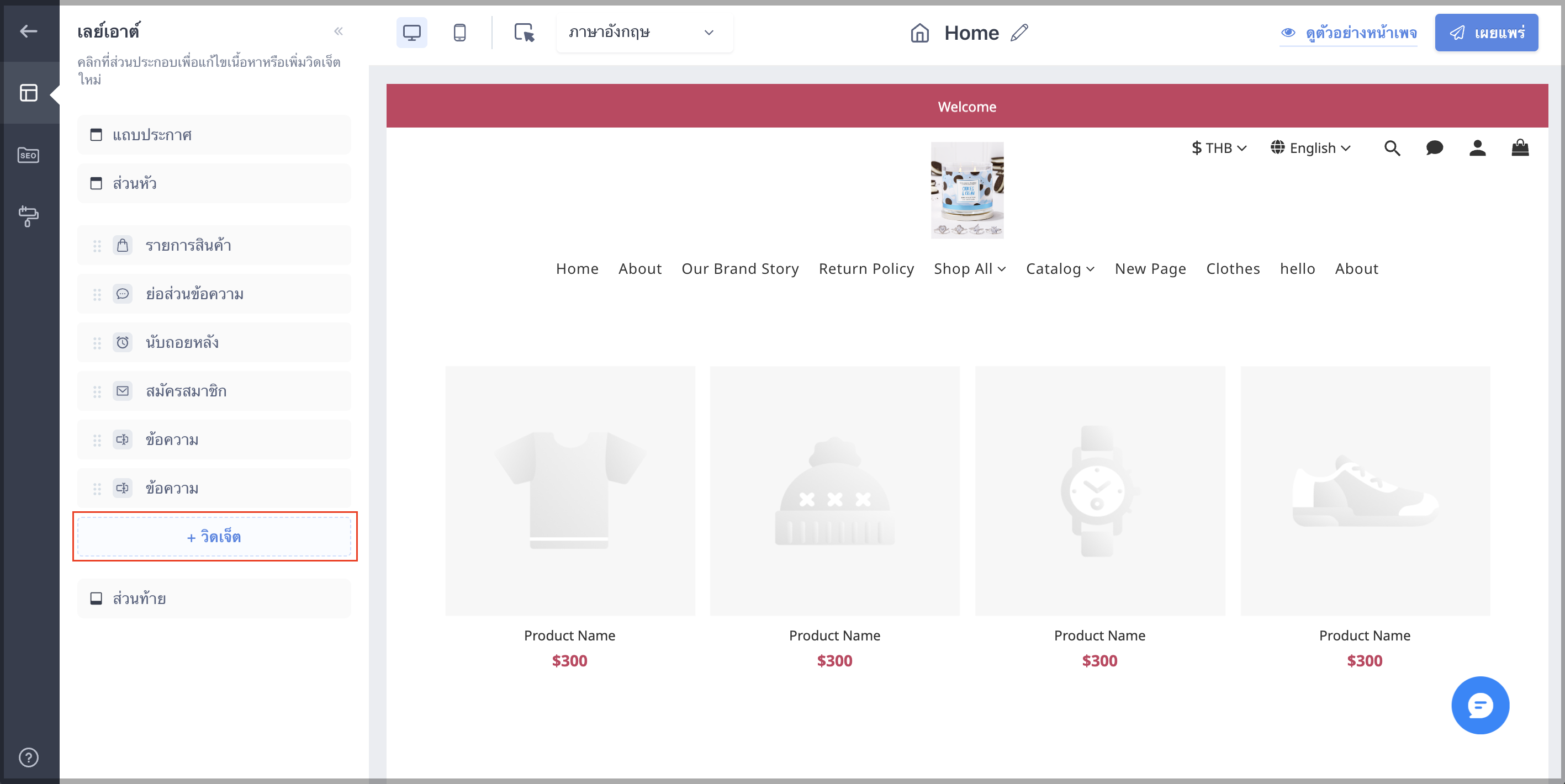The height and width of the screenshot is (784, 1565).
Task: Click the t-shirt product placeholder
Action: tap(570, 491)
